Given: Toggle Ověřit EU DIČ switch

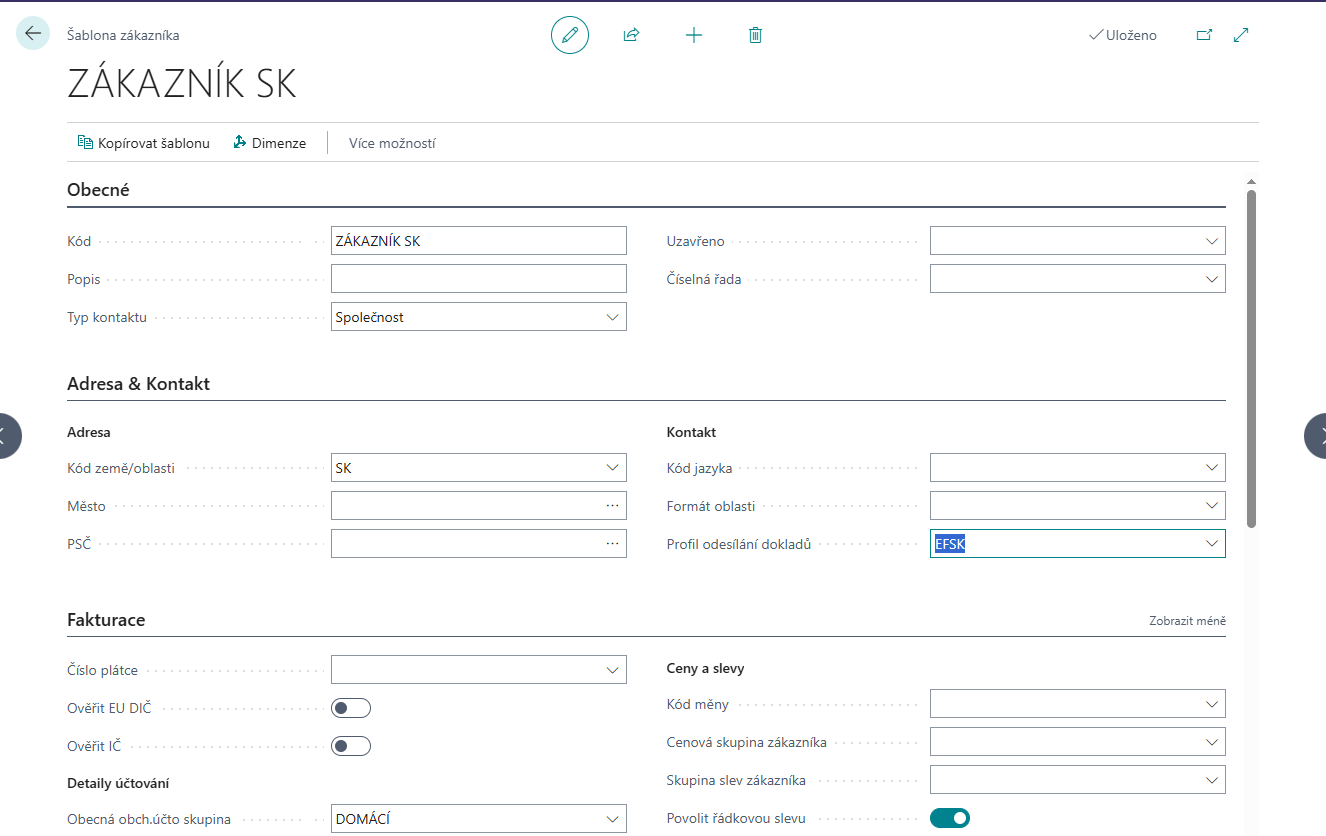Looking at the screenshot, I should click(x=351, y=708).
